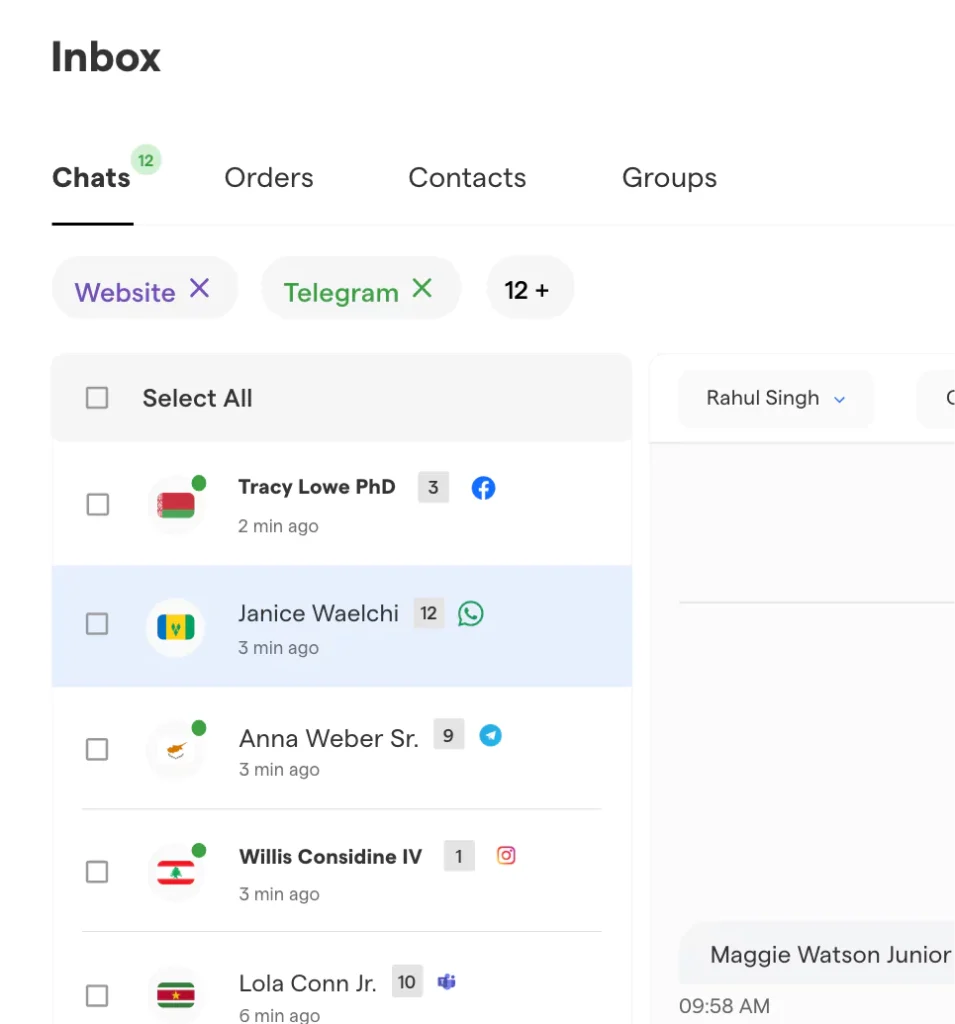Open the Contacts tab
955x1024 pixels.
pos(467,178)
